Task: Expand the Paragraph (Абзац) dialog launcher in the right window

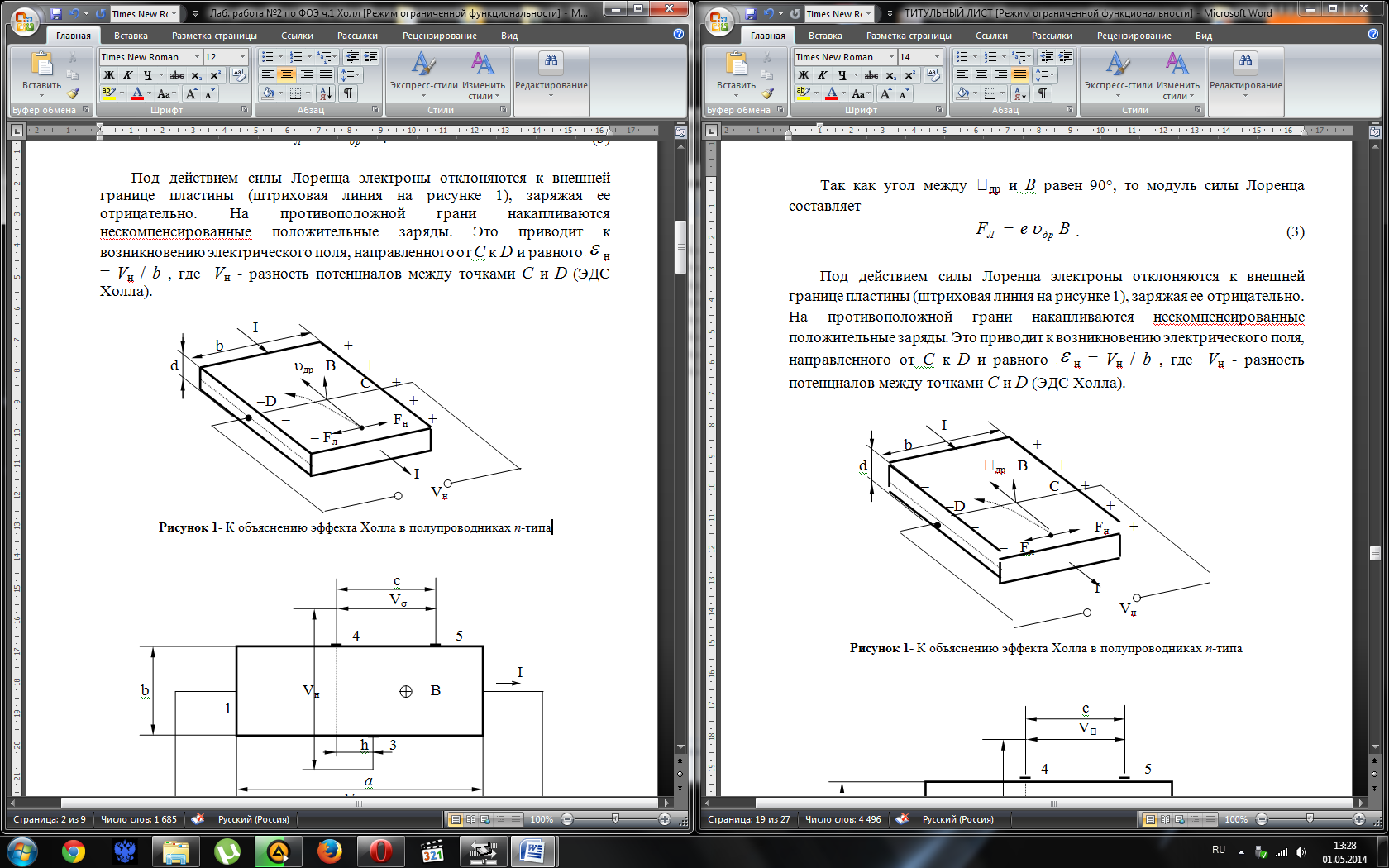Action: click(1070, 110)
